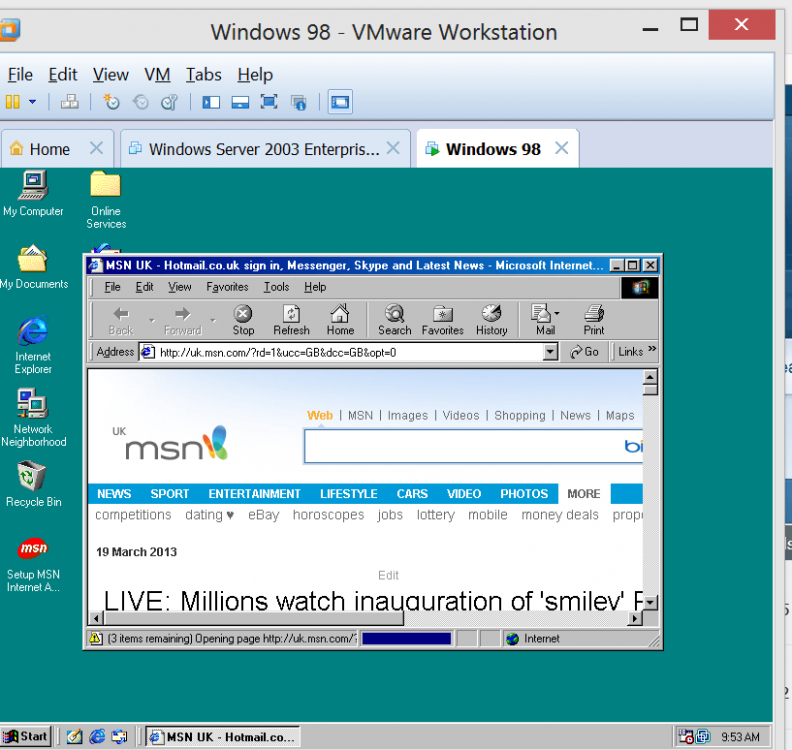Viewport: 792px width, 750px height.
Task: Take a snapshot of the virtual machine
Action: pos(111,102)
